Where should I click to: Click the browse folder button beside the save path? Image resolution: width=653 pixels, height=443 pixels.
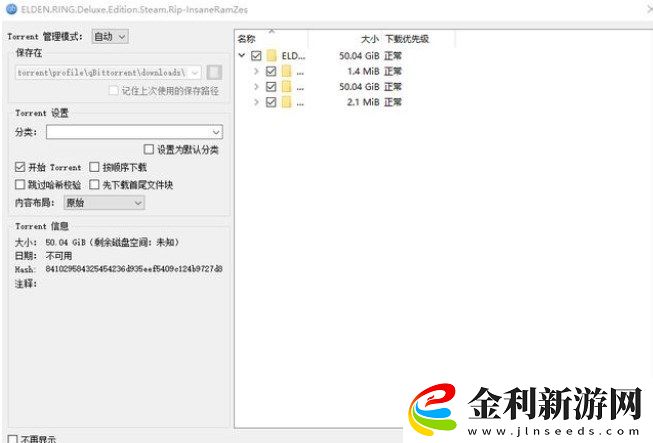[214, 72]
